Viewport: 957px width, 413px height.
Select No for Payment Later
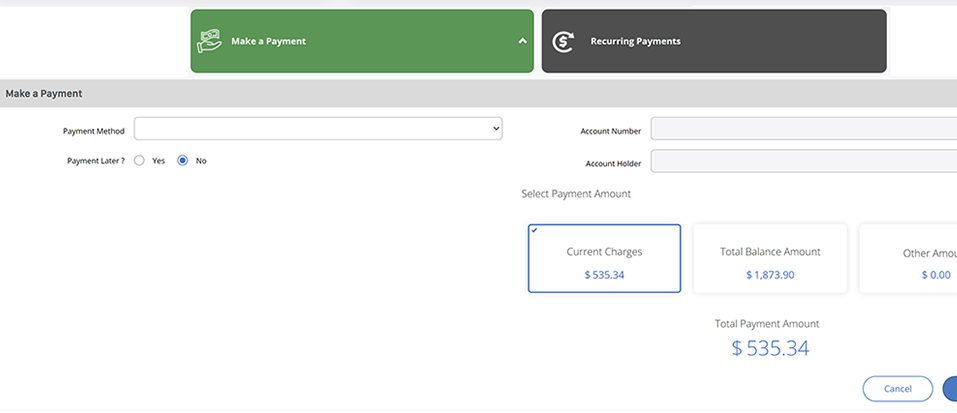pos(183,160)
